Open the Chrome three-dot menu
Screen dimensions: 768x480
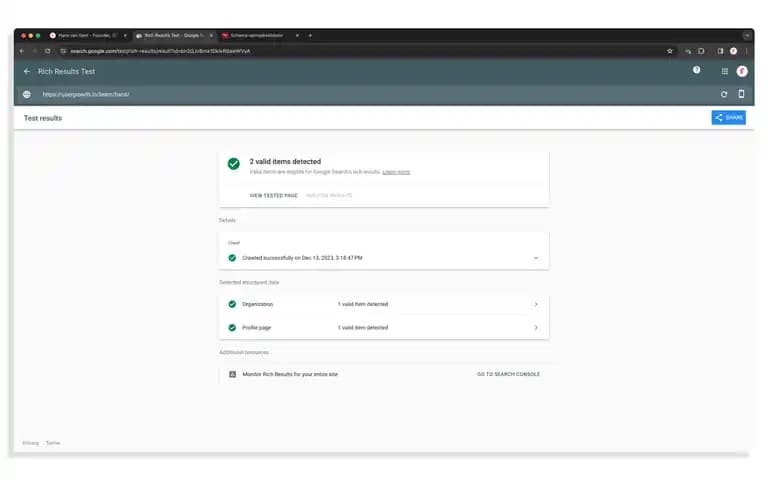click(746, 51)
